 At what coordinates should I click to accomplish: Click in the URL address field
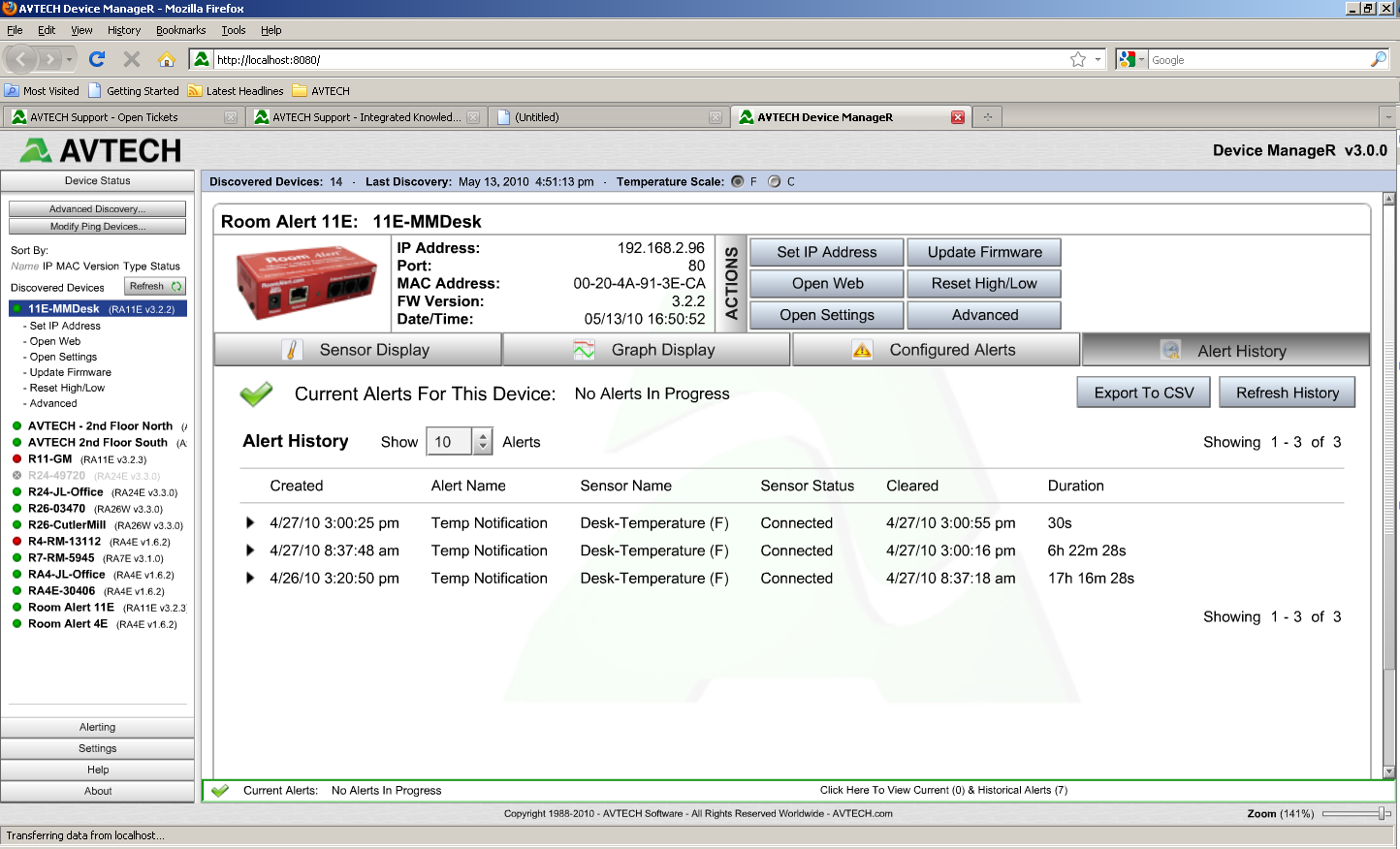[640, 60]
